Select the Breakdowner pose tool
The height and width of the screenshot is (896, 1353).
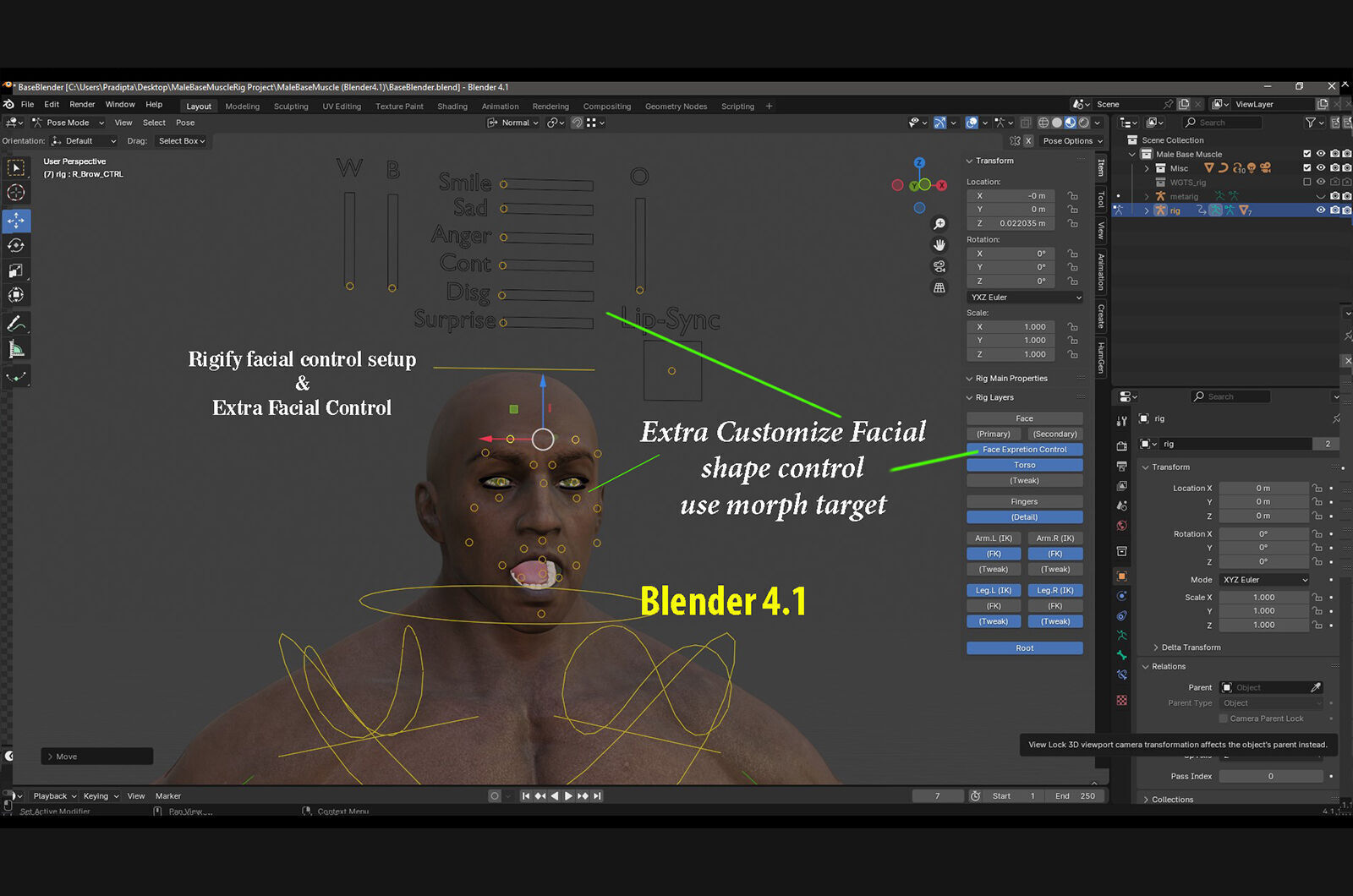(x=16, y=377)
